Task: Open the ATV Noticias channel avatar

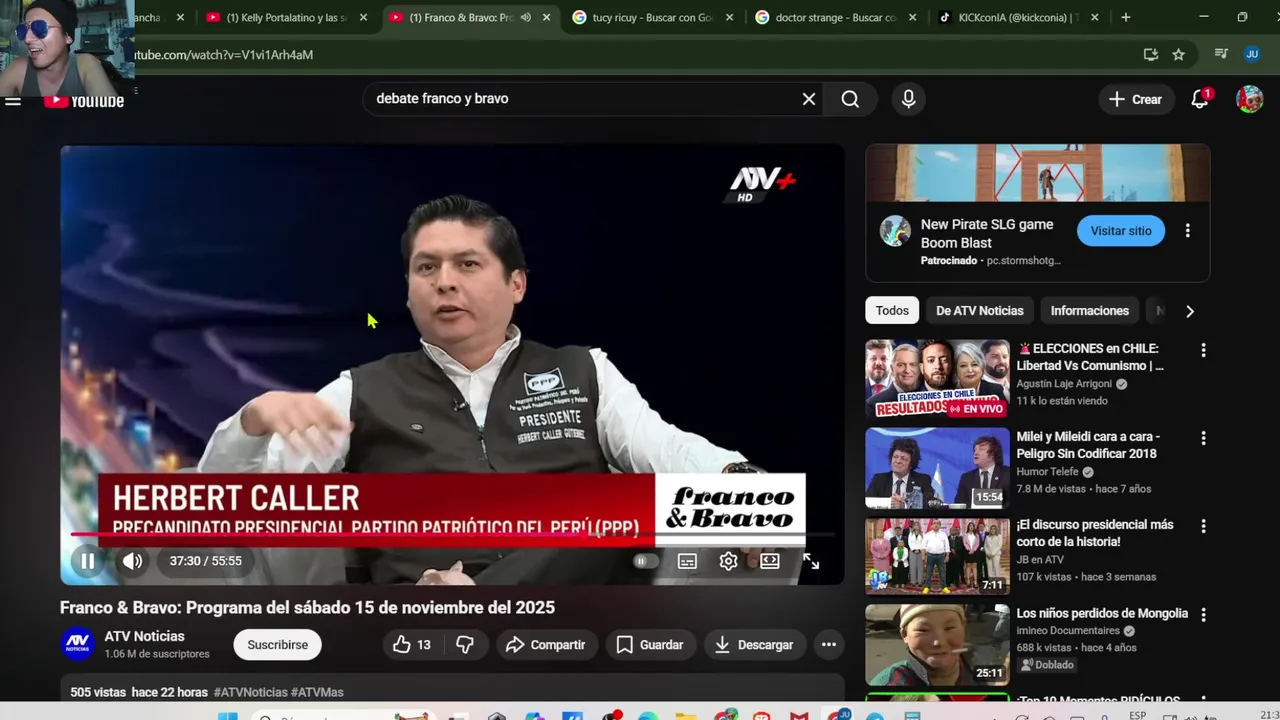Action: [78, 644]
